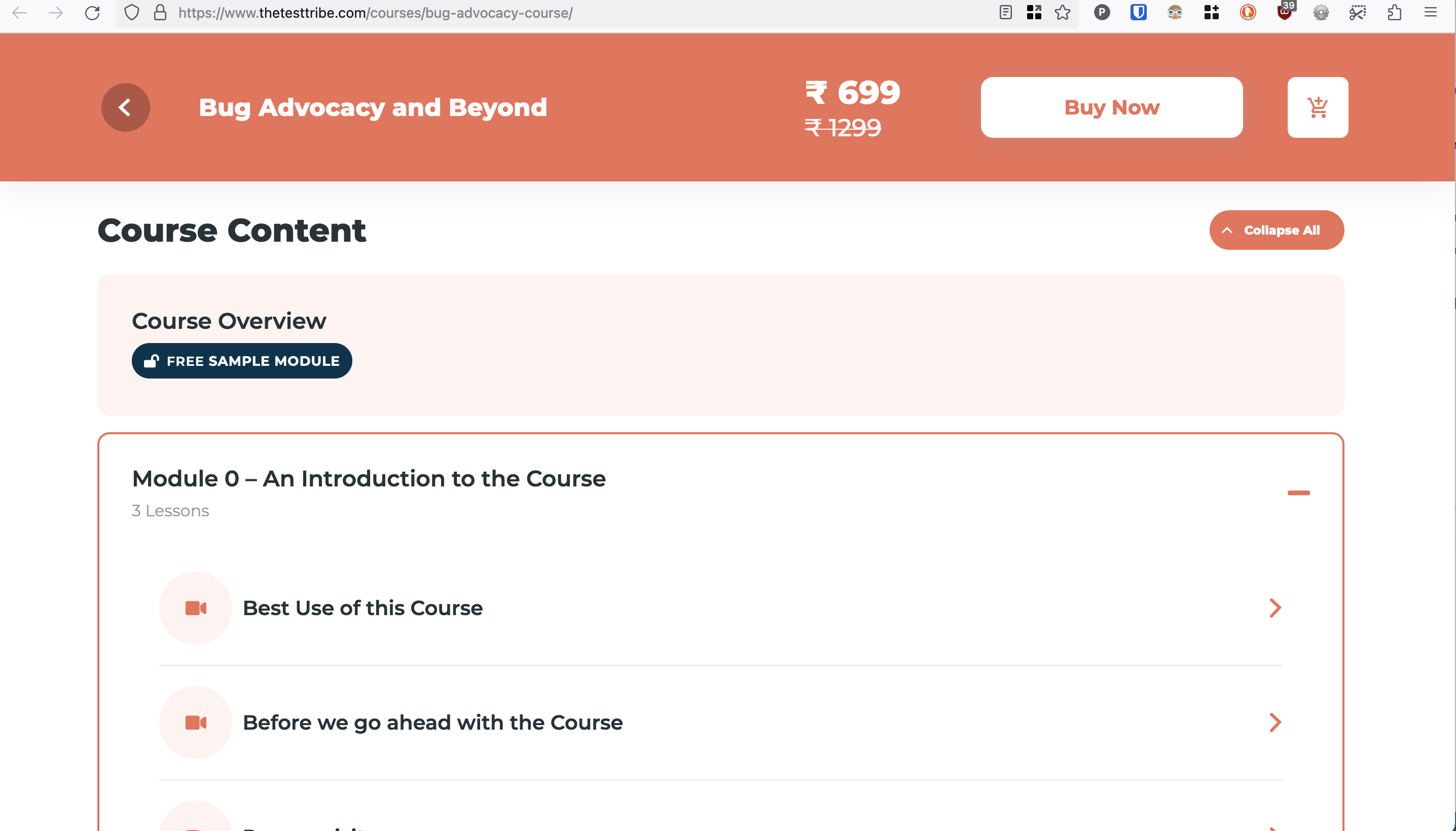Toggle reader view icon in address bar
The image size is (1456, 831).
pyautogui.click(x=1005, y=13)
